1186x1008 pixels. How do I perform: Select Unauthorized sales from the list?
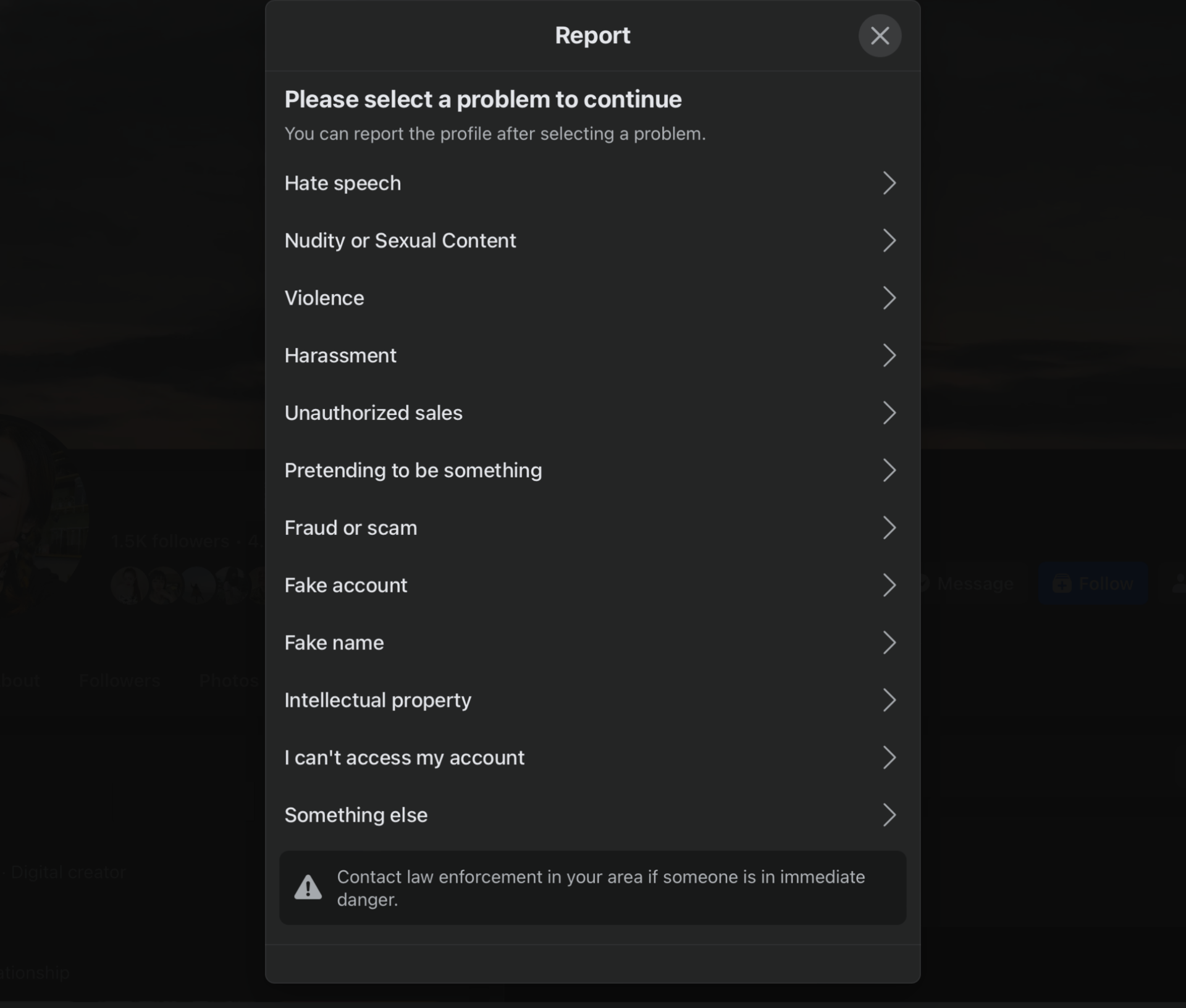(373, 413)
